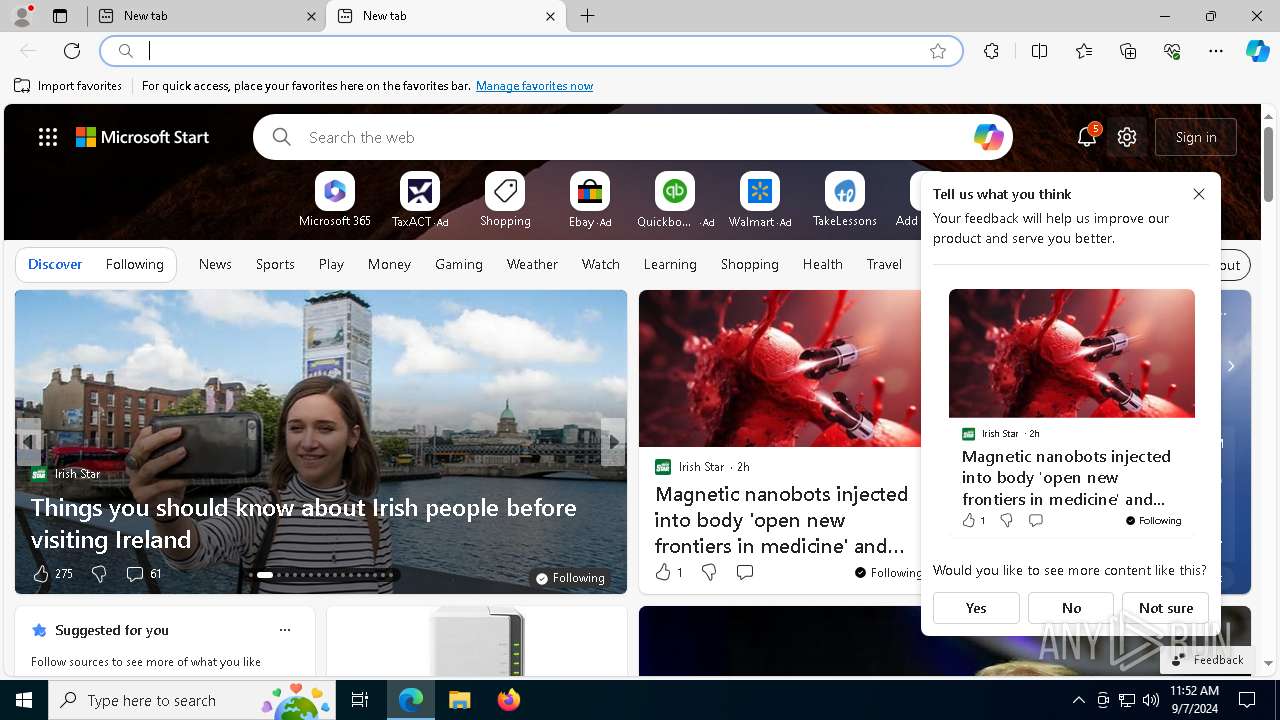The height and width of the screenshot is (720, 1280).
Task: Open the Start menu
Action: 24,700
